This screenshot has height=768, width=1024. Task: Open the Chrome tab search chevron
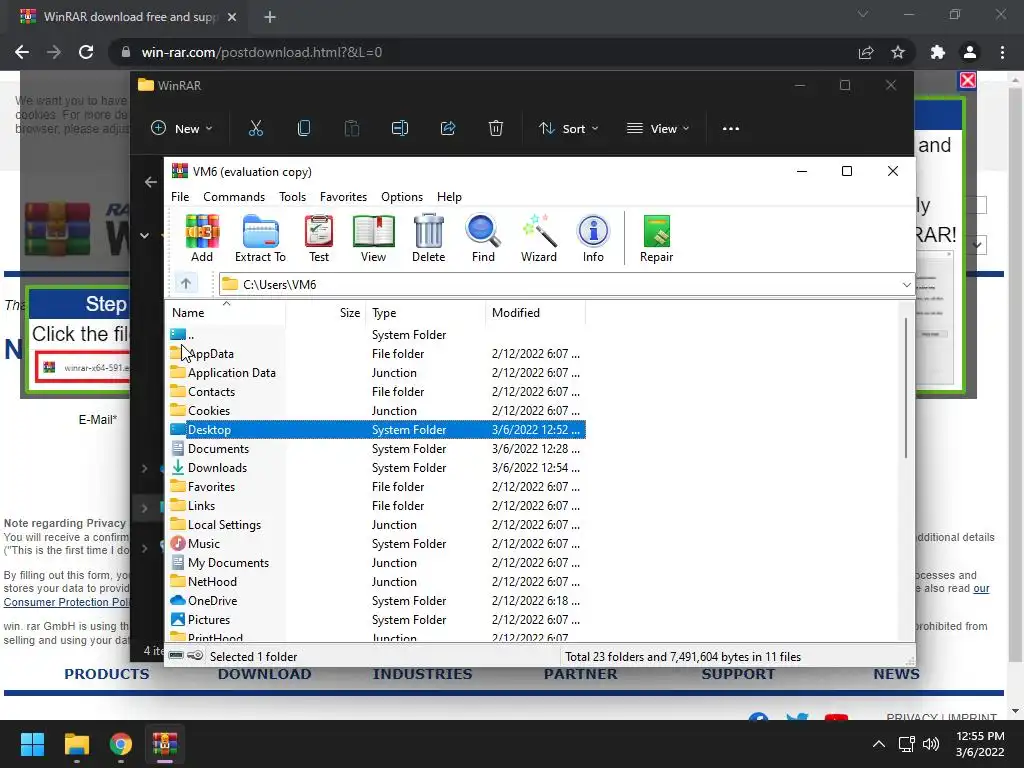point(863,14)
